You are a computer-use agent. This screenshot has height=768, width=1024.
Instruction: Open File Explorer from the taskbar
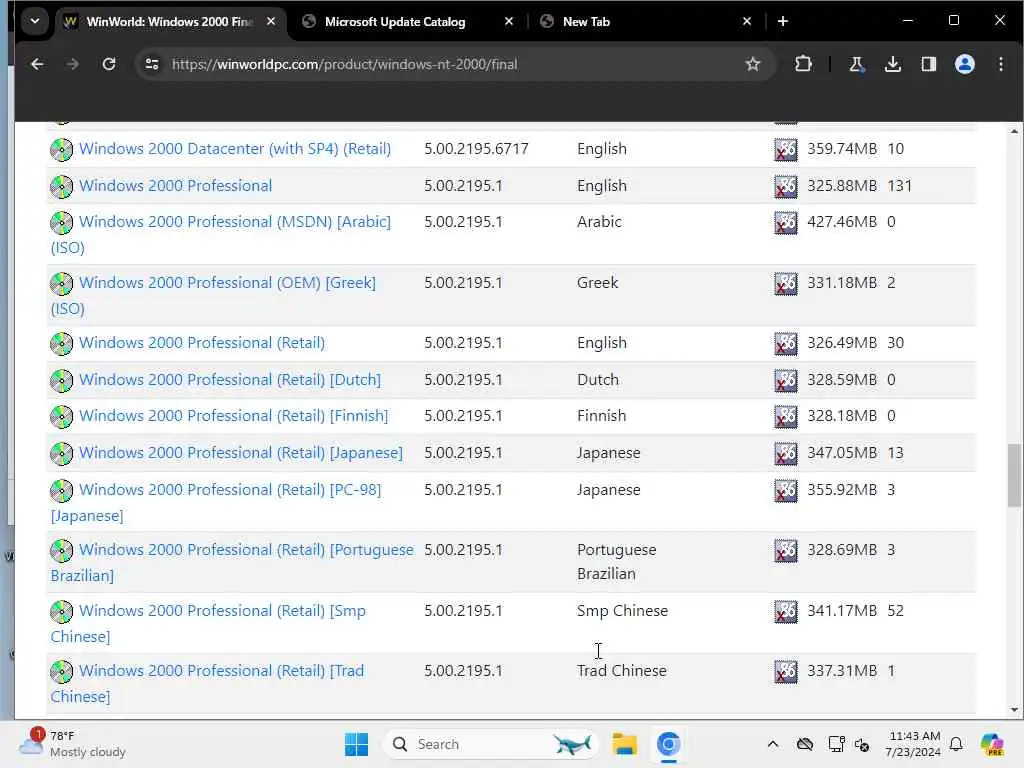(624, 744)
